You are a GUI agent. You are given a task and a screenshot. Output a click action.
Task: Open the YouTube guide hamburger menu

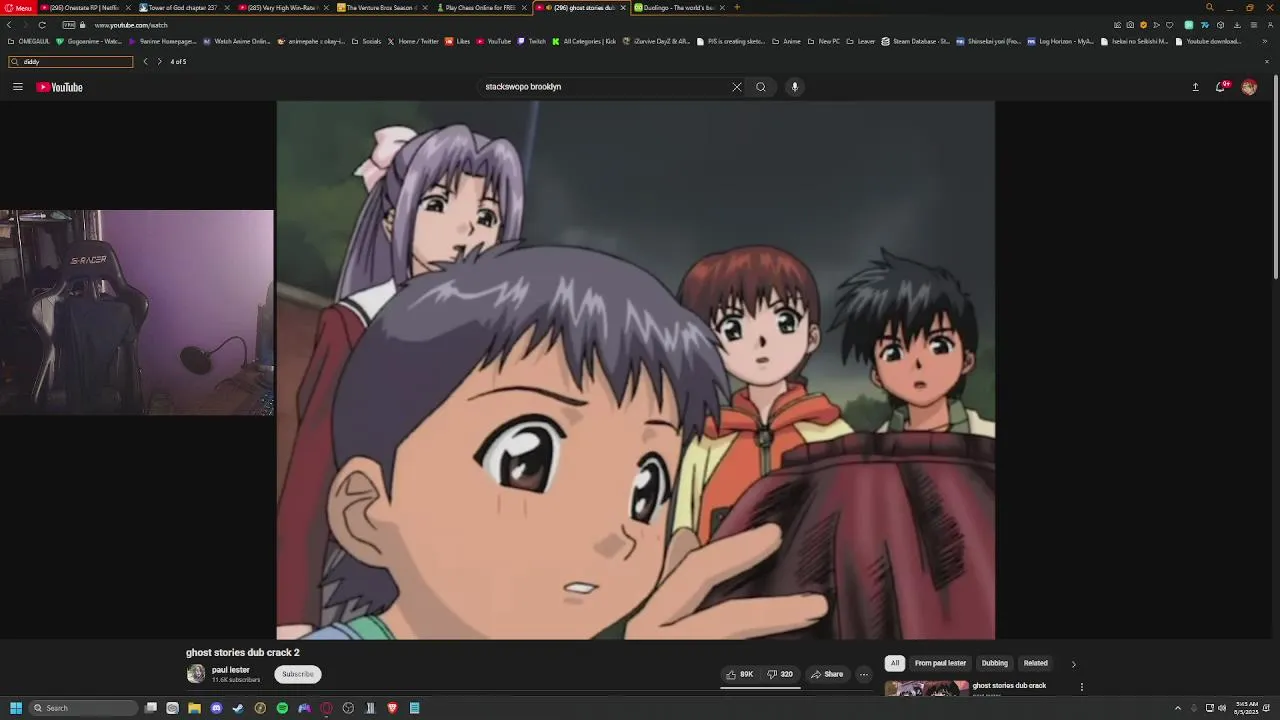pos(18,87)
